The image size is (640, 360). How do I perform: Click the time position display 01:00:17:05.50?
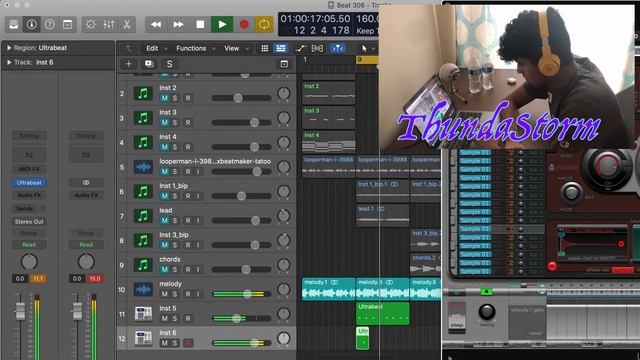[315, 19]
